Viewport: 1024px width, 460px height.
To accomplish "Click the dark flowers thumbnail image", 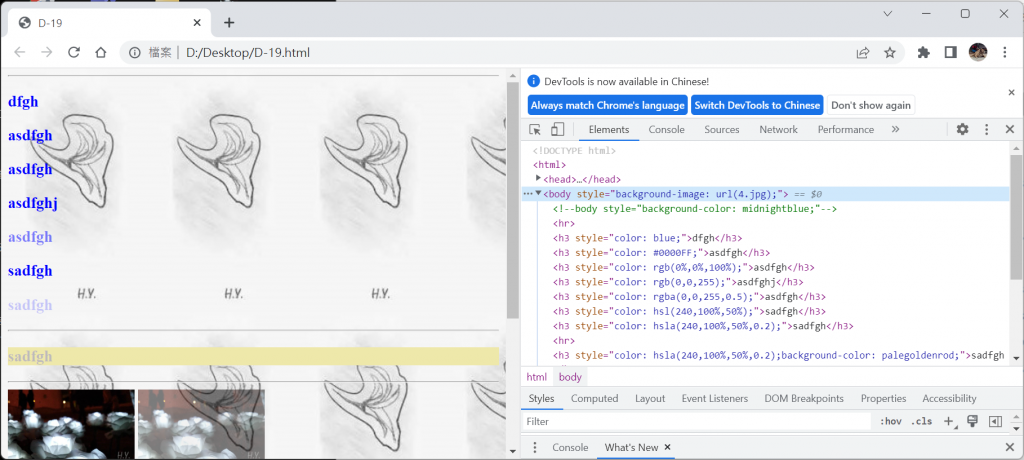I will (71, 424).
